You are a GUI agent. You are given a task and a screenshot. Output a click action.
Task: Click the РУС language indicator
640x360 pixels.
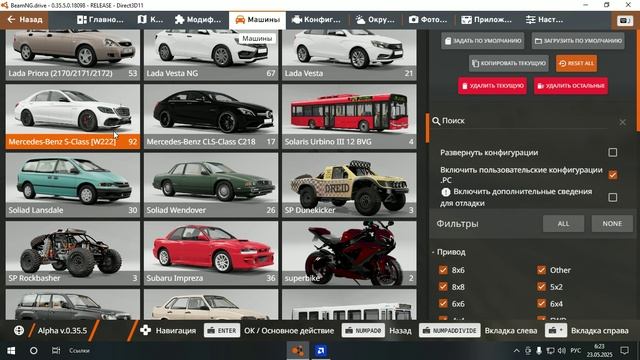point(576,351)
